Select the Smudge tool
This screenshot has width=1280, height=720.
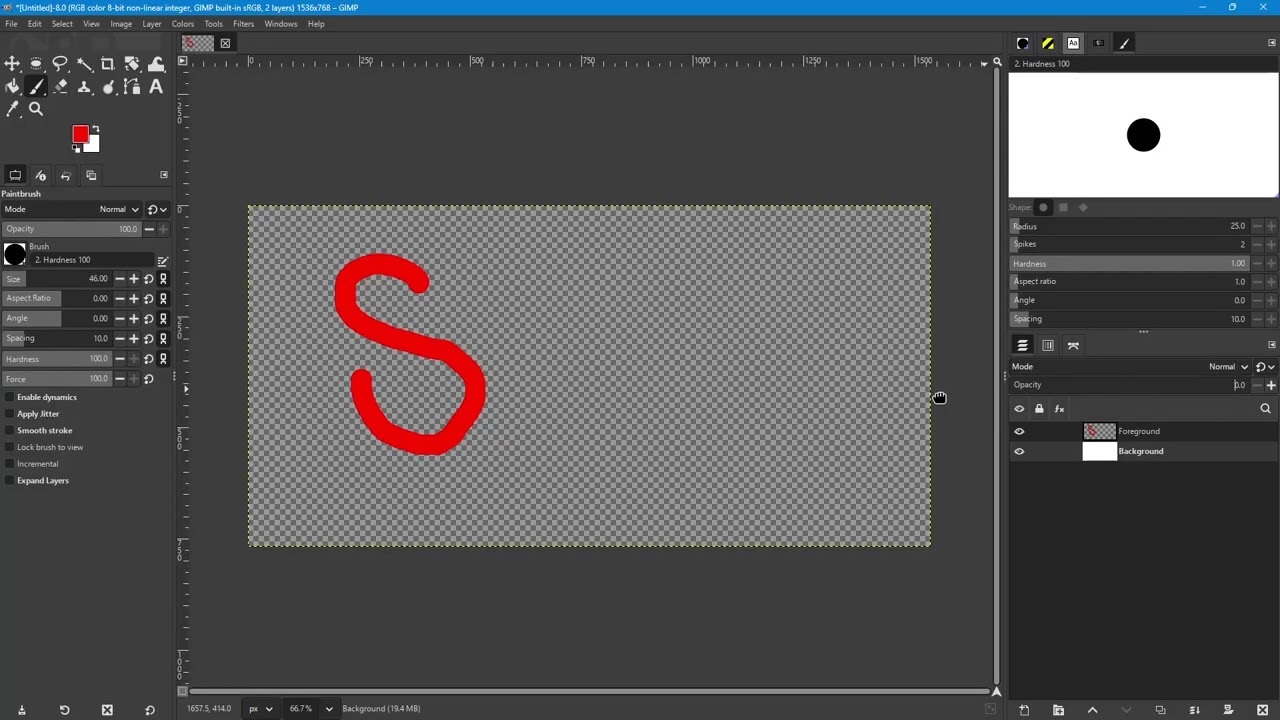click(x=108, y=87)
